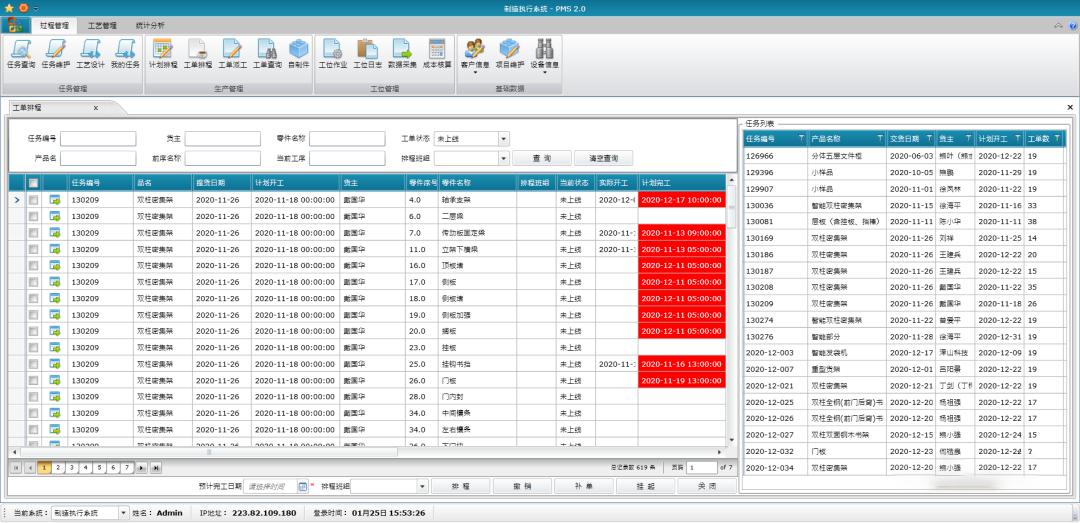The height and width of the screenshot is (523, 1080).
Task: Check the row checkbox for part 传动板固定梁
Action: coord(34,233)
